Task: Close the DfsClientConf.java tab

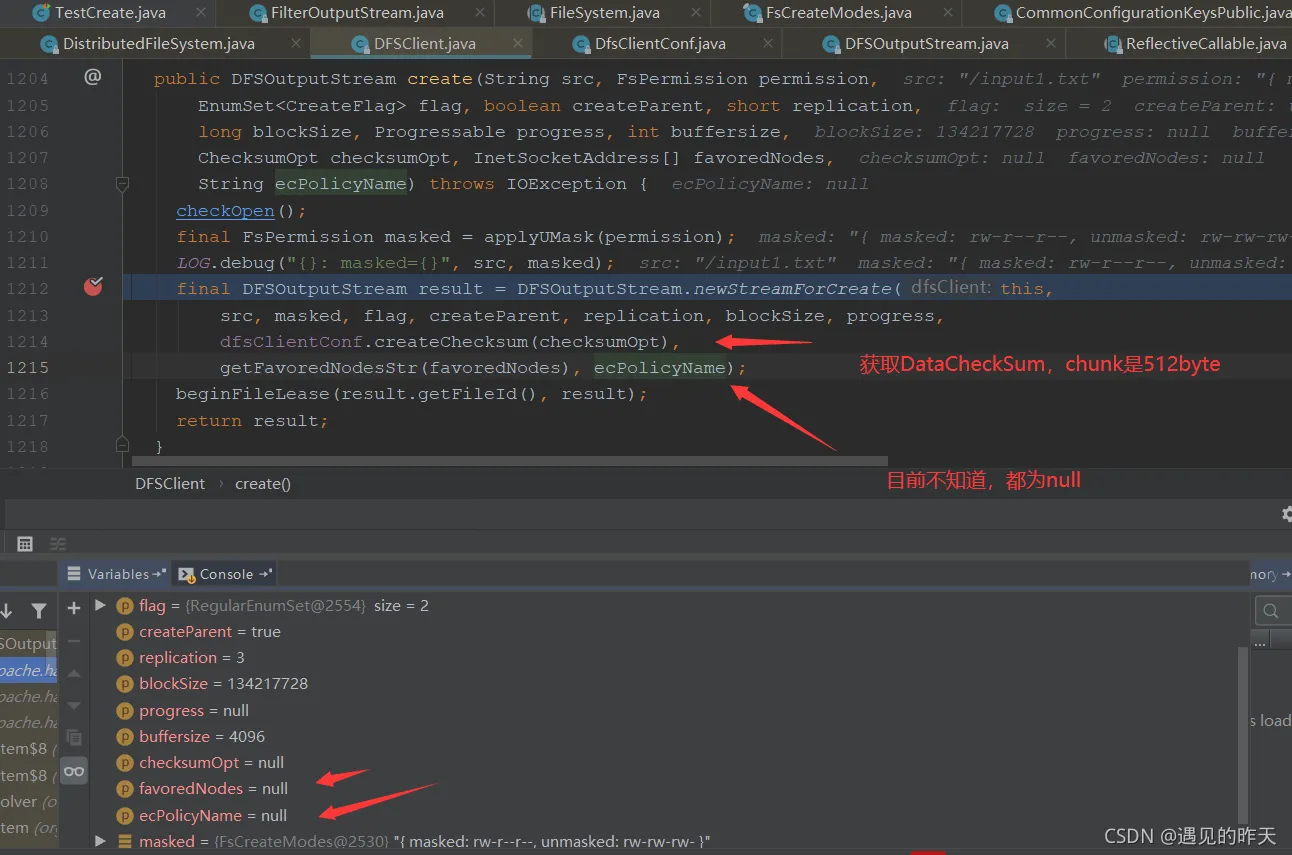Action: pos(768,44)
